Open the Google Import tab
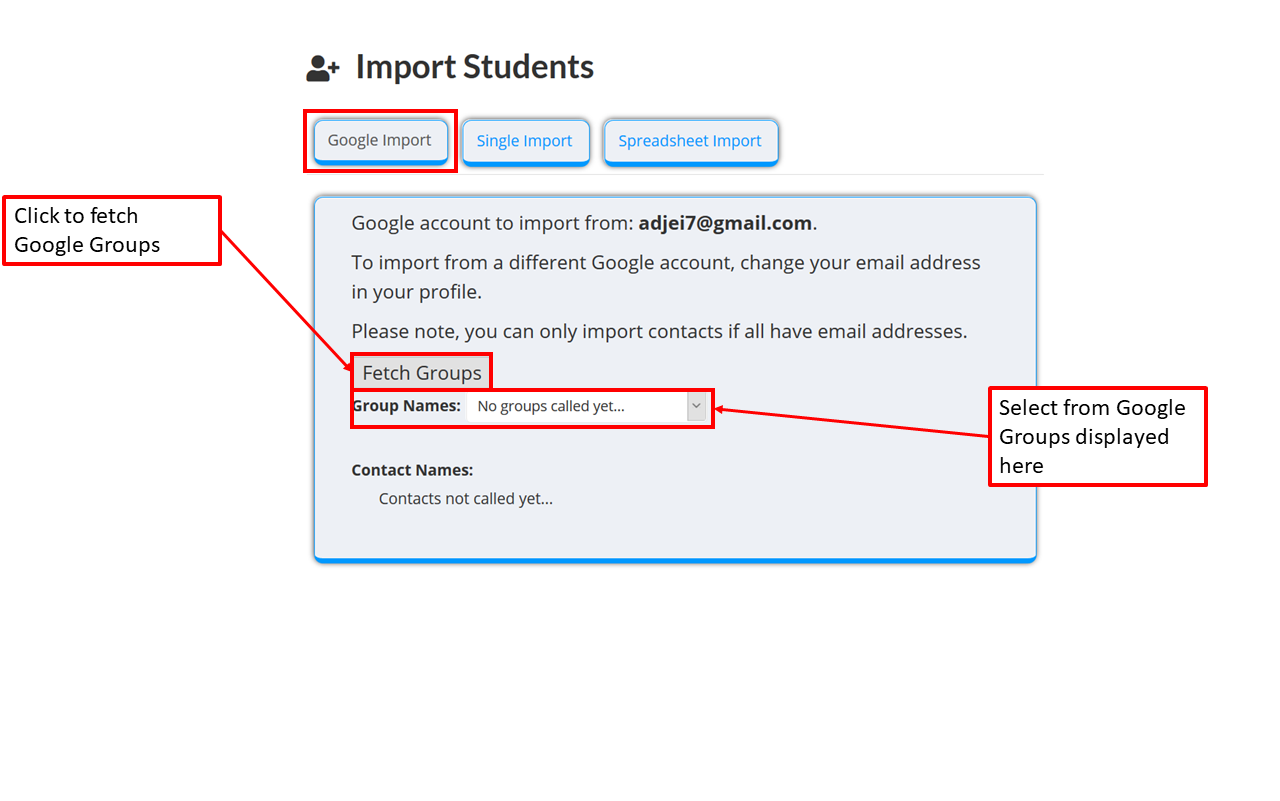1280x801 pixels. (380, 141)
